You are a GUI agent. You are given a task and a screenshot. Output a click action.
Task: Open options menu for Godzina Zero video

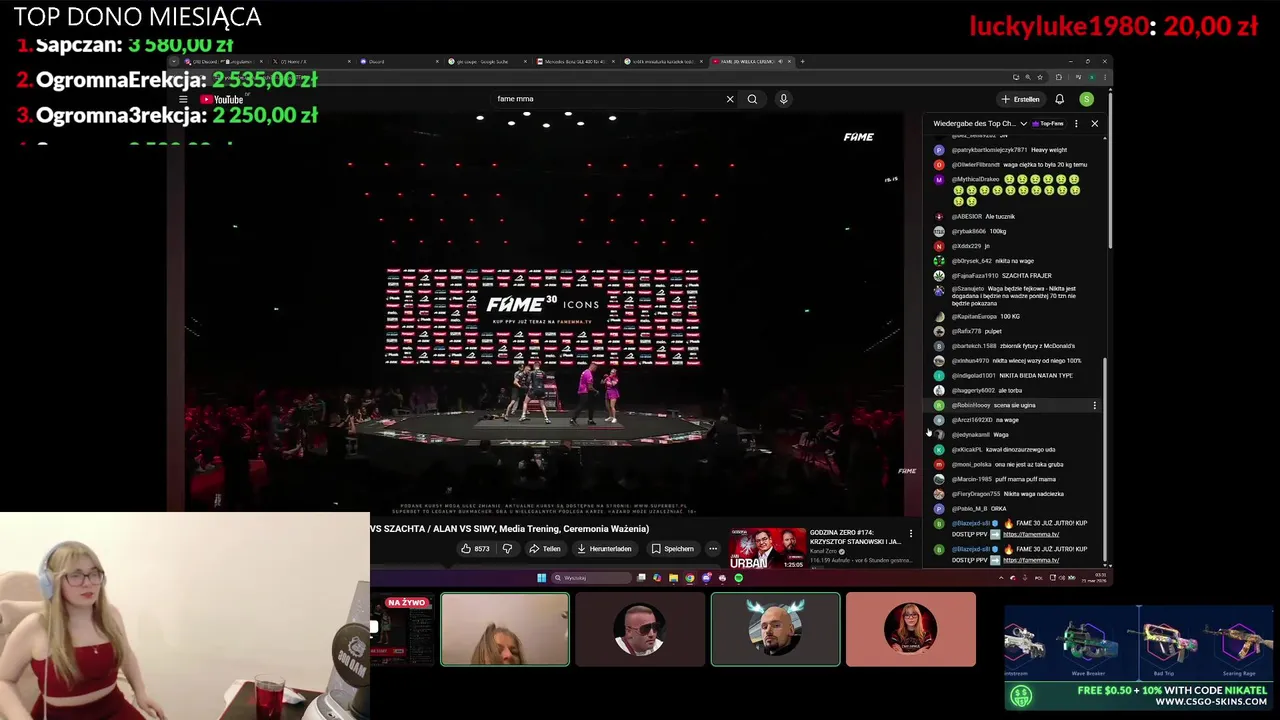911,533
